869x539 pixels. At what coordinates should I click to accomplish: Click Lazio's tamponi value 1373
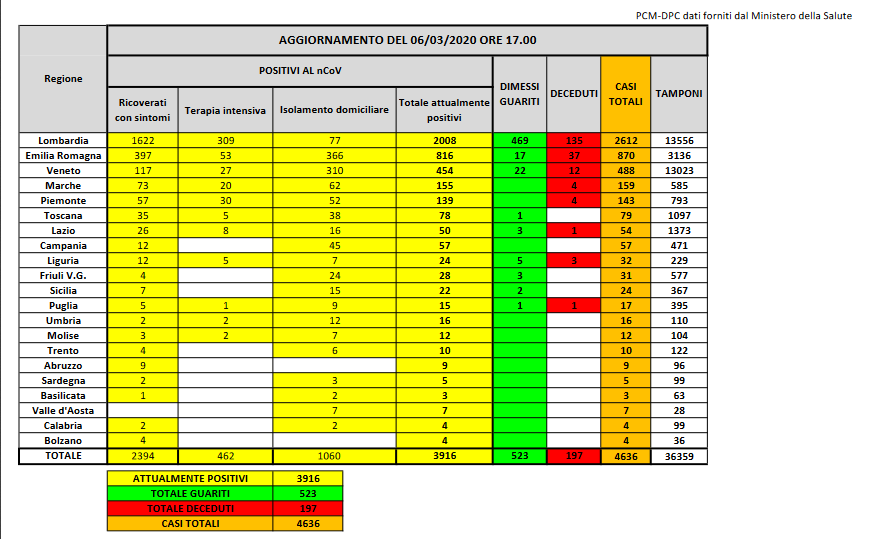679,230
